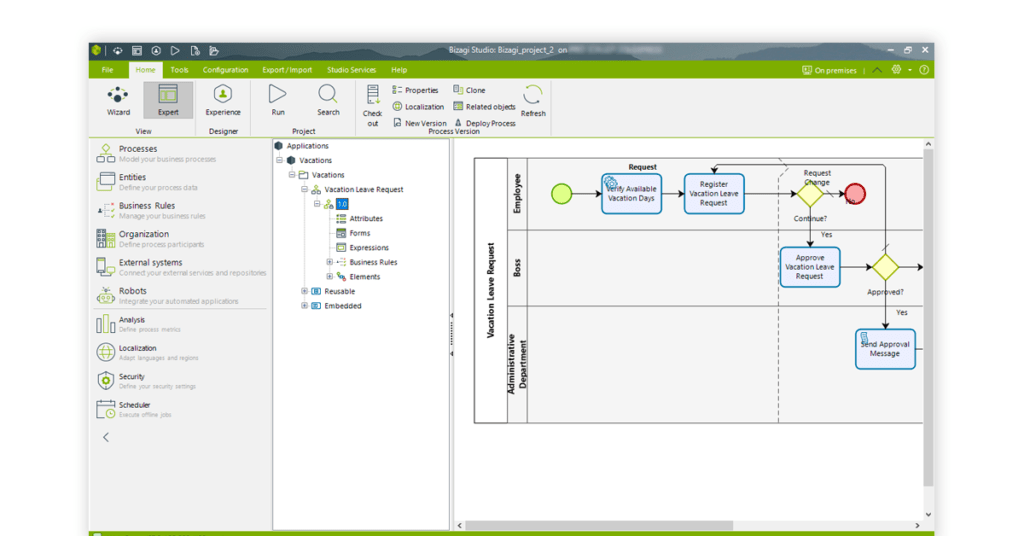Screen dimensions: 1024x536
Task: Click the Deploy Process button
Action: point(485,123)
